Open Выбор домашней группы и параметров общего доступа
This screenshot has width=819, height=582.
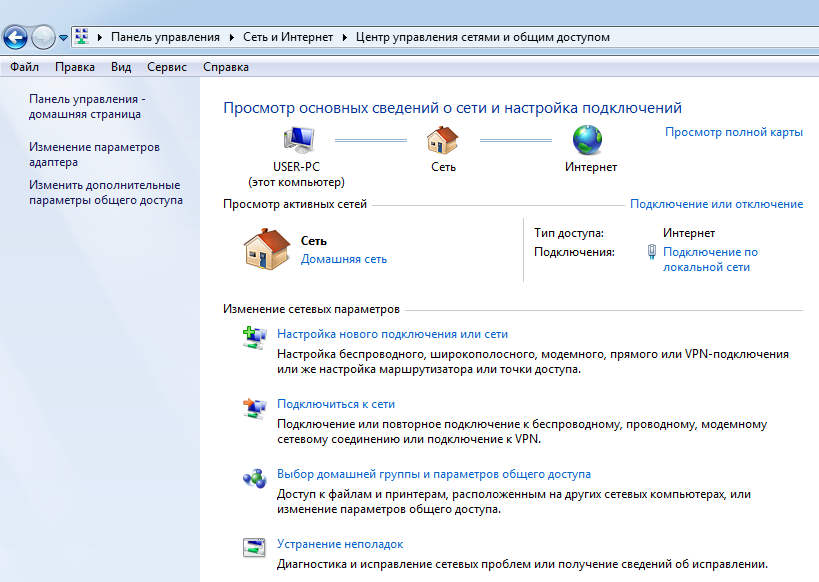(434, 474)
